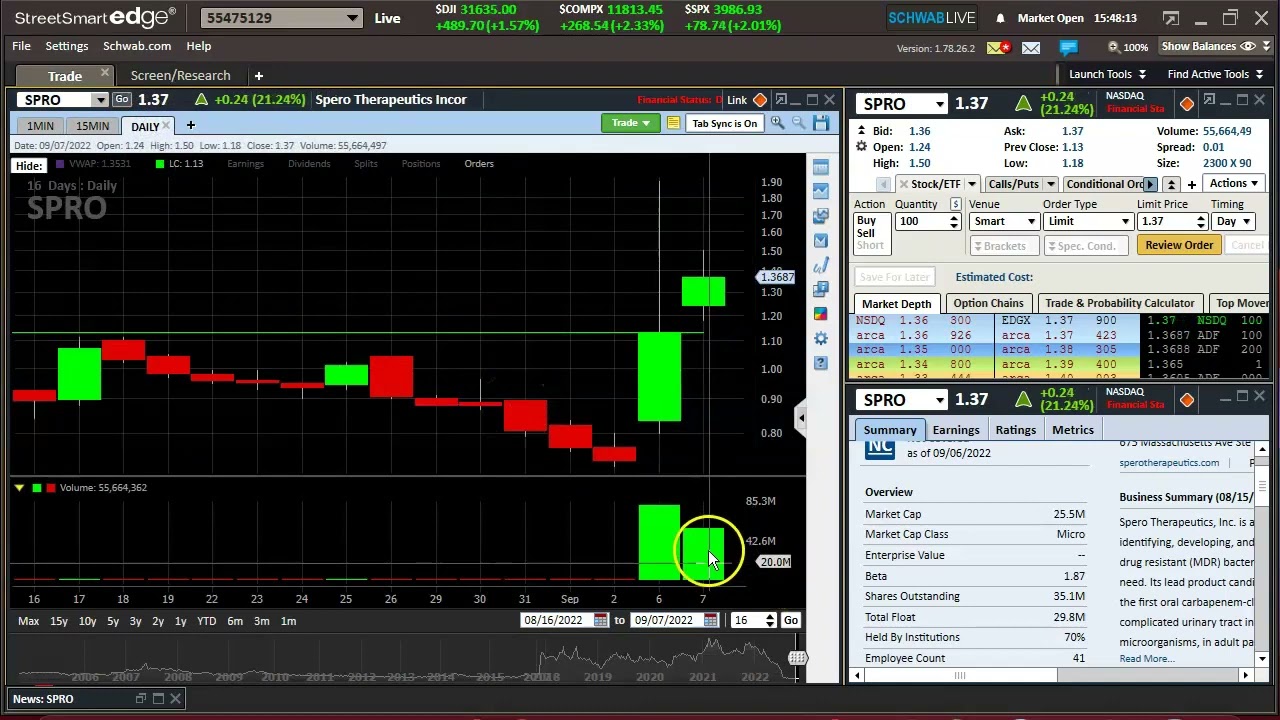Open calendar picker for end date 09/07/2022
This screenshot has width=1280, height=720.
click(x=710, y=621)
